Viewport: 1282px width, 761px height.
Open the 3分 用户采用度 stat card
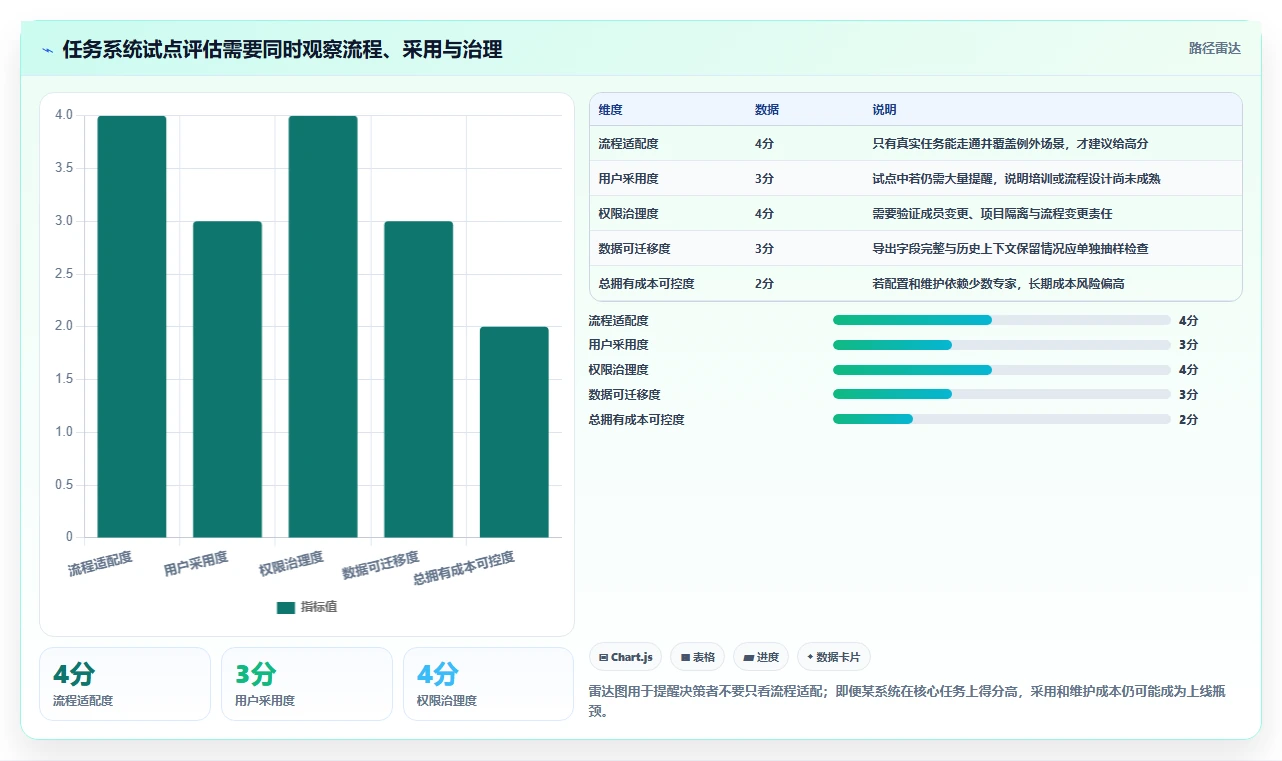[x=307, y=684]
